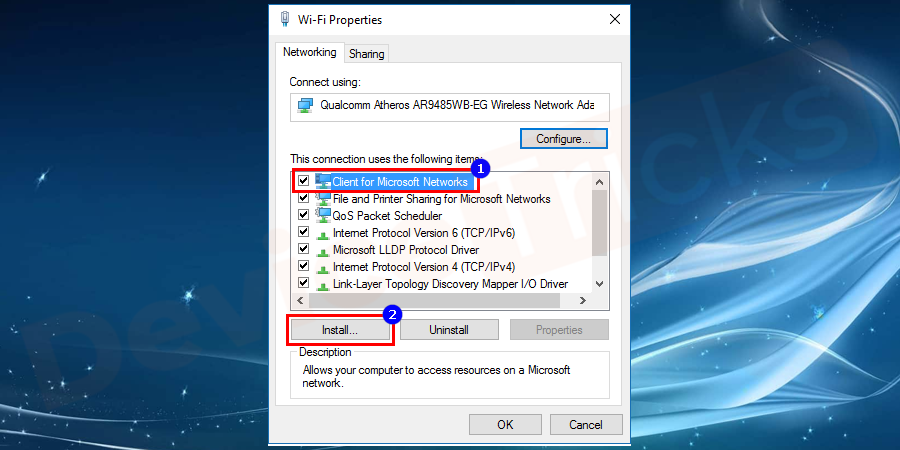900x450 pixels.
Task: Click the TCP/IPv4 protocol icon
Action: (x=323, y=268)
